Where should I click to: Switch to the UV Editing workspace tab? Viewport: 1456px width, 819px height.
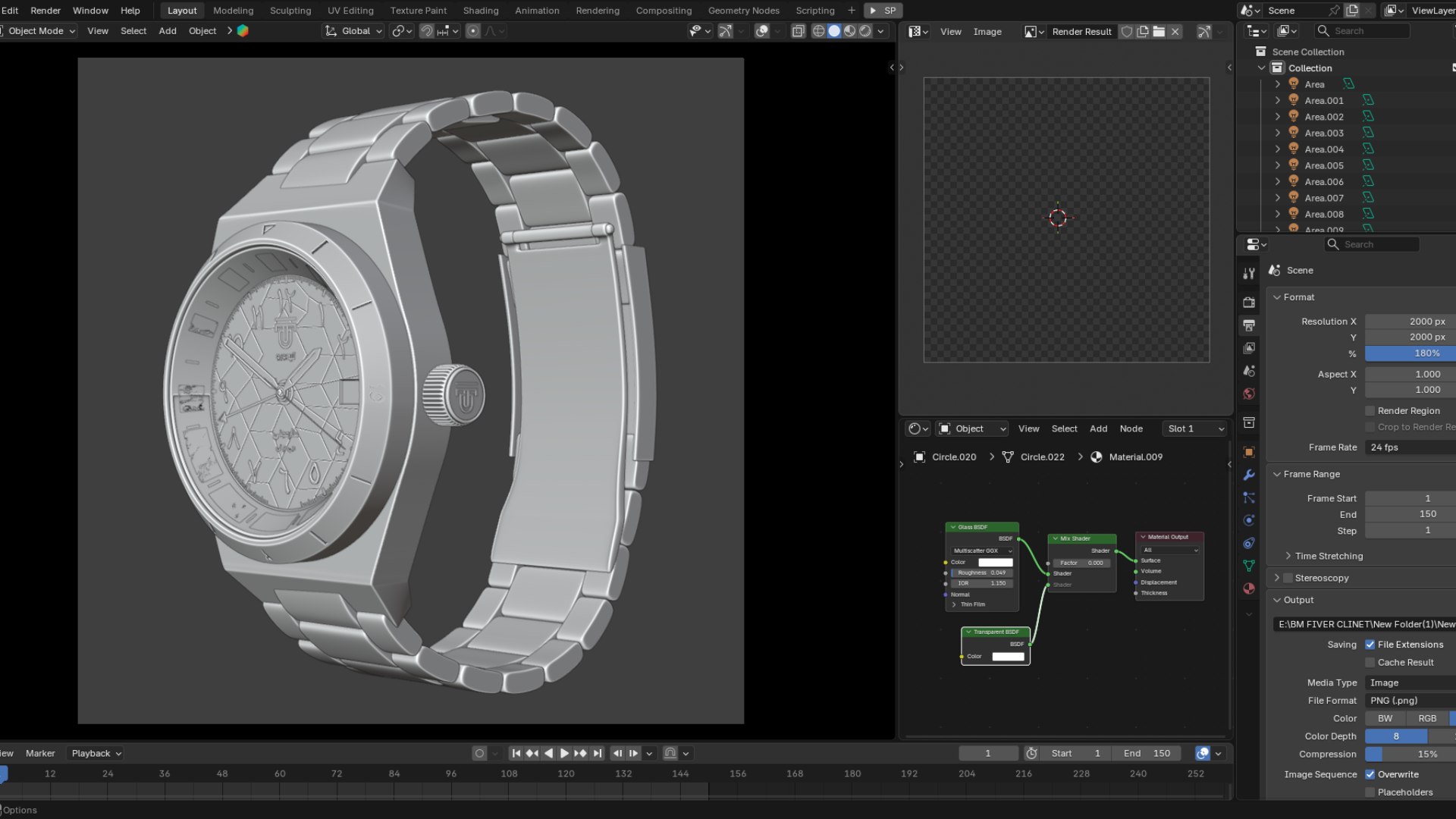[350, 11]
